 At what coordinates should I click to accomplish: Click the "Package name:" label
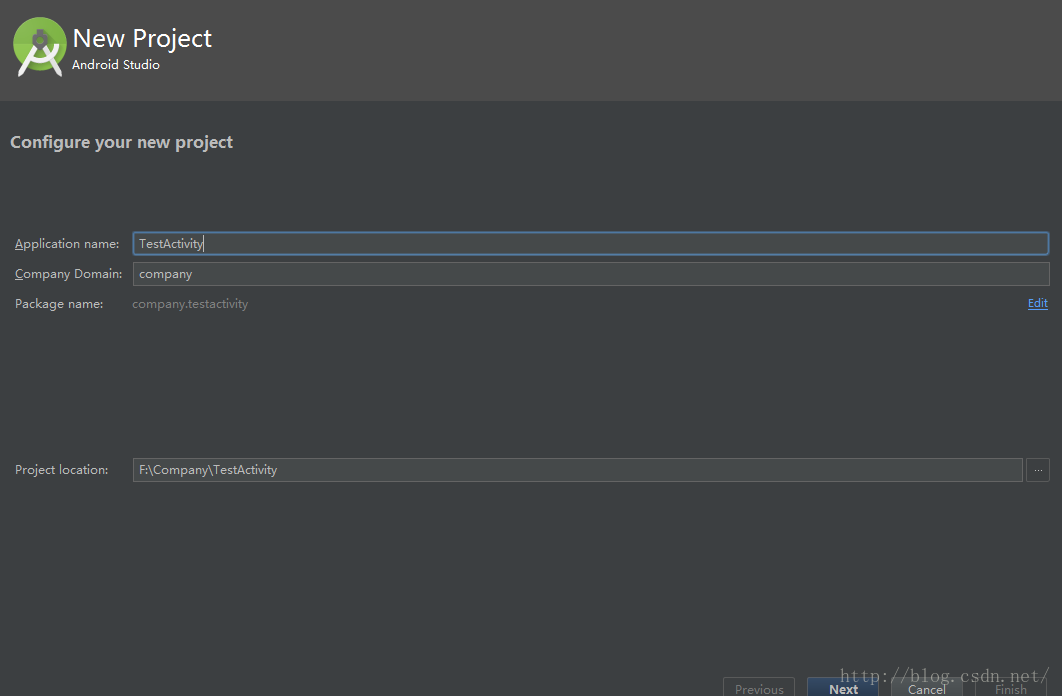coord(59,304)
